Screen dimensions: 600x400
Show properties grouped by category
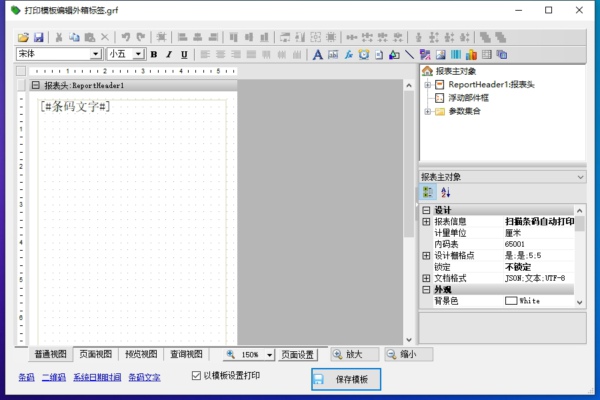click(428, 192)
